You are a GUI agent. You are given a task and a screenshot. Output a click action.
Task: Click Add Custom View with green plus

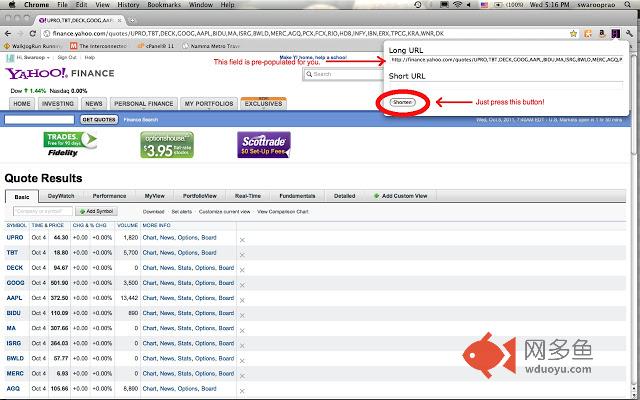tap(400, 196)
